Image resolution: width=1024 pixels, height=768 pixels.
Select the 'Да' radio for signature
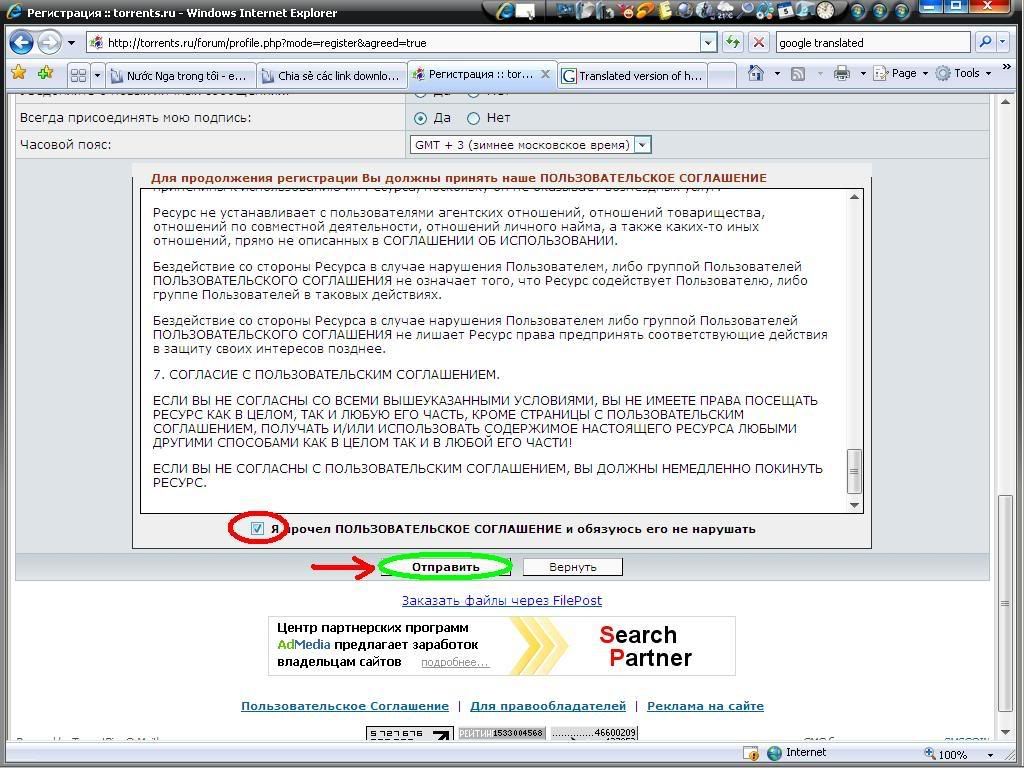pyautogui.click(x=420, y=118)
